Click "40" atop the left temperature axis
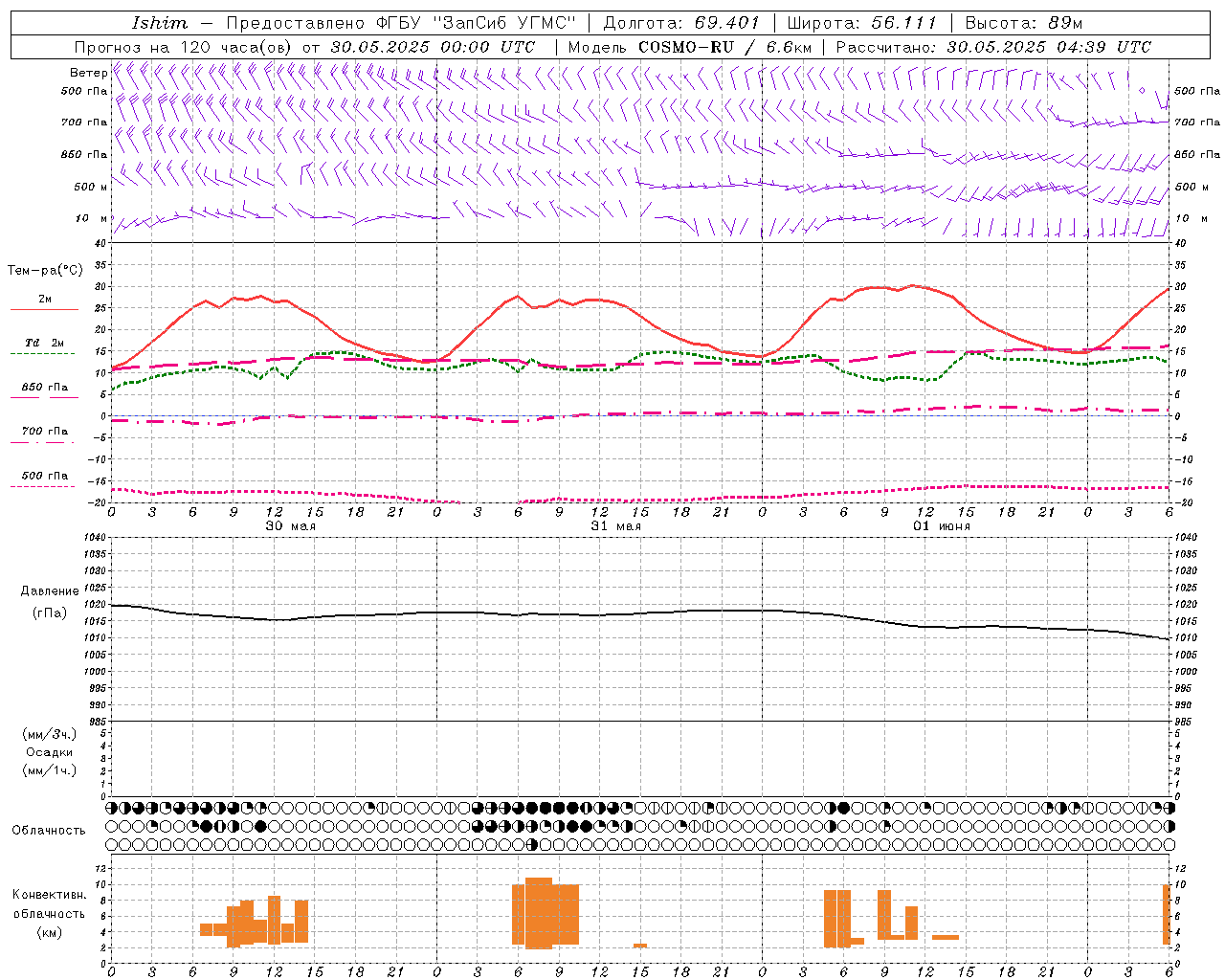Image resolution: width=1225 pixels, height=980 pixels. pyautogui.click(x=100, y=243)
